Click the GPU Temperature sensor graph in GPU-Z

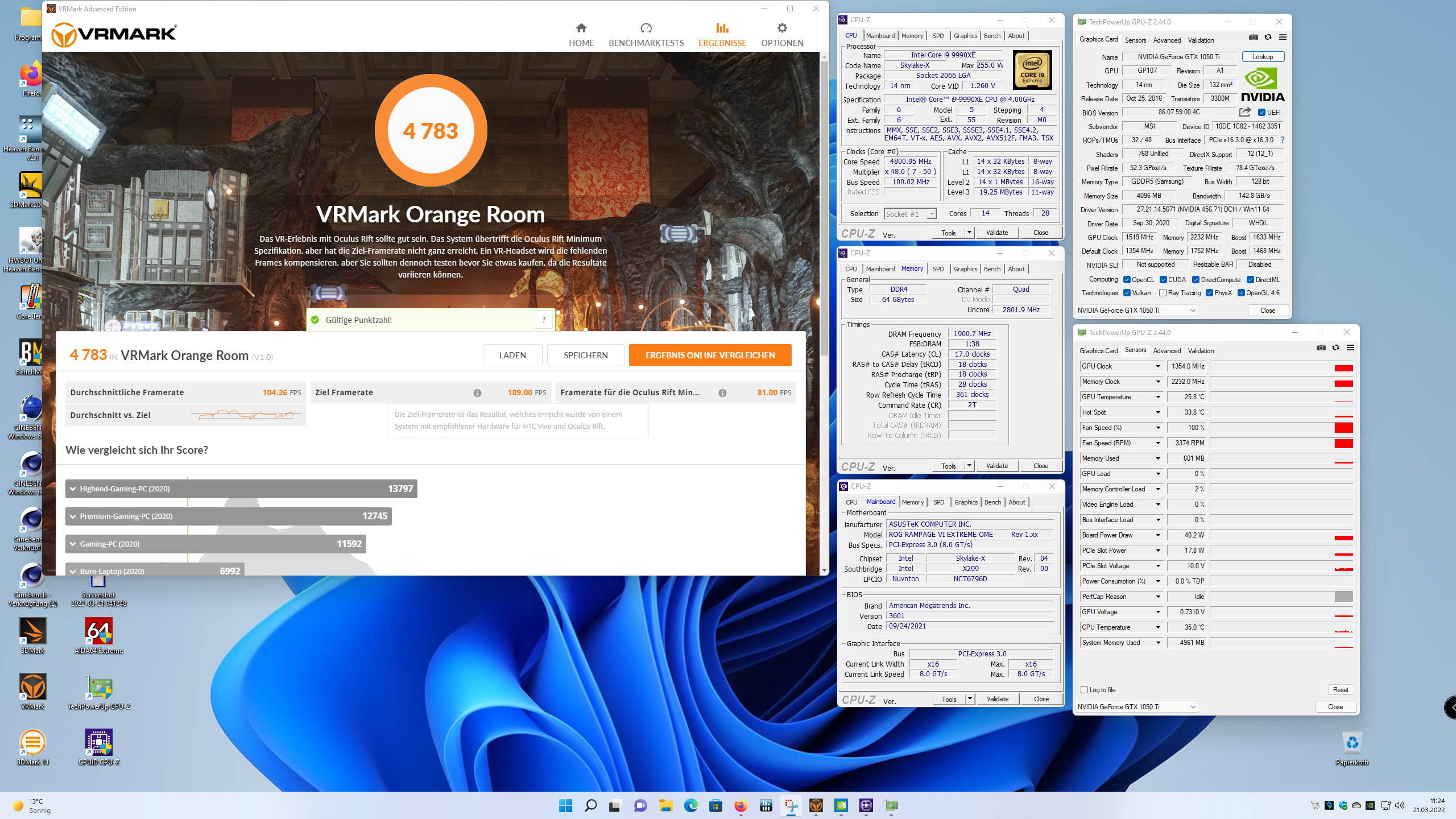pos(1282,397)
